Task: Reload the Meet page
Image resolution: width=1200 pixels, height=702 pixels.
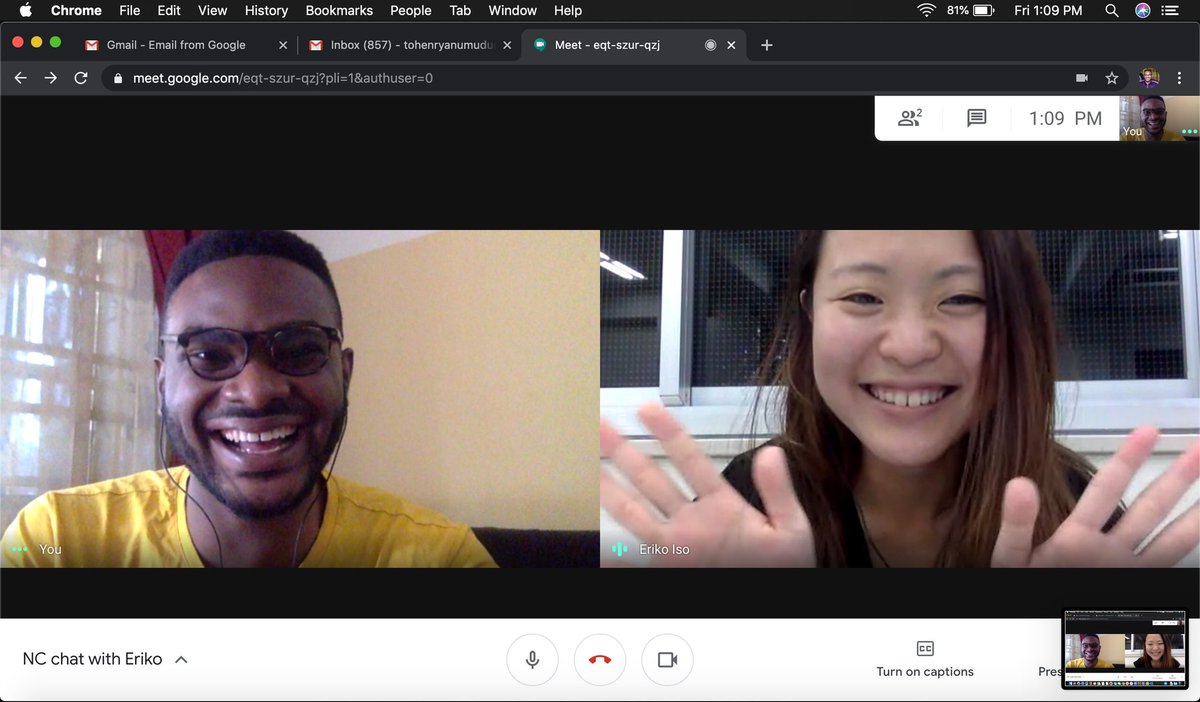Action: click(81, 78)
